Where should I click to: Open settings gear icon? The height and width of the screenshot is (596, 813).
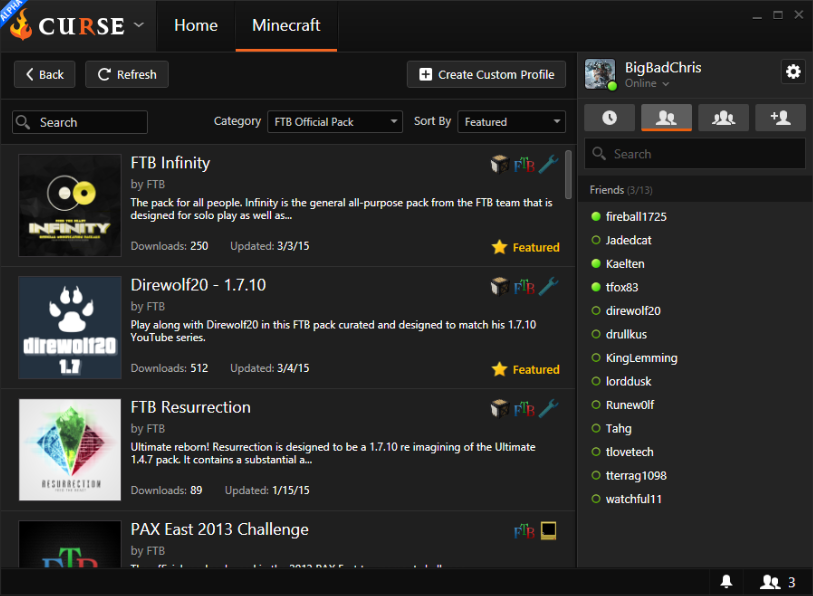click(793, 72)
